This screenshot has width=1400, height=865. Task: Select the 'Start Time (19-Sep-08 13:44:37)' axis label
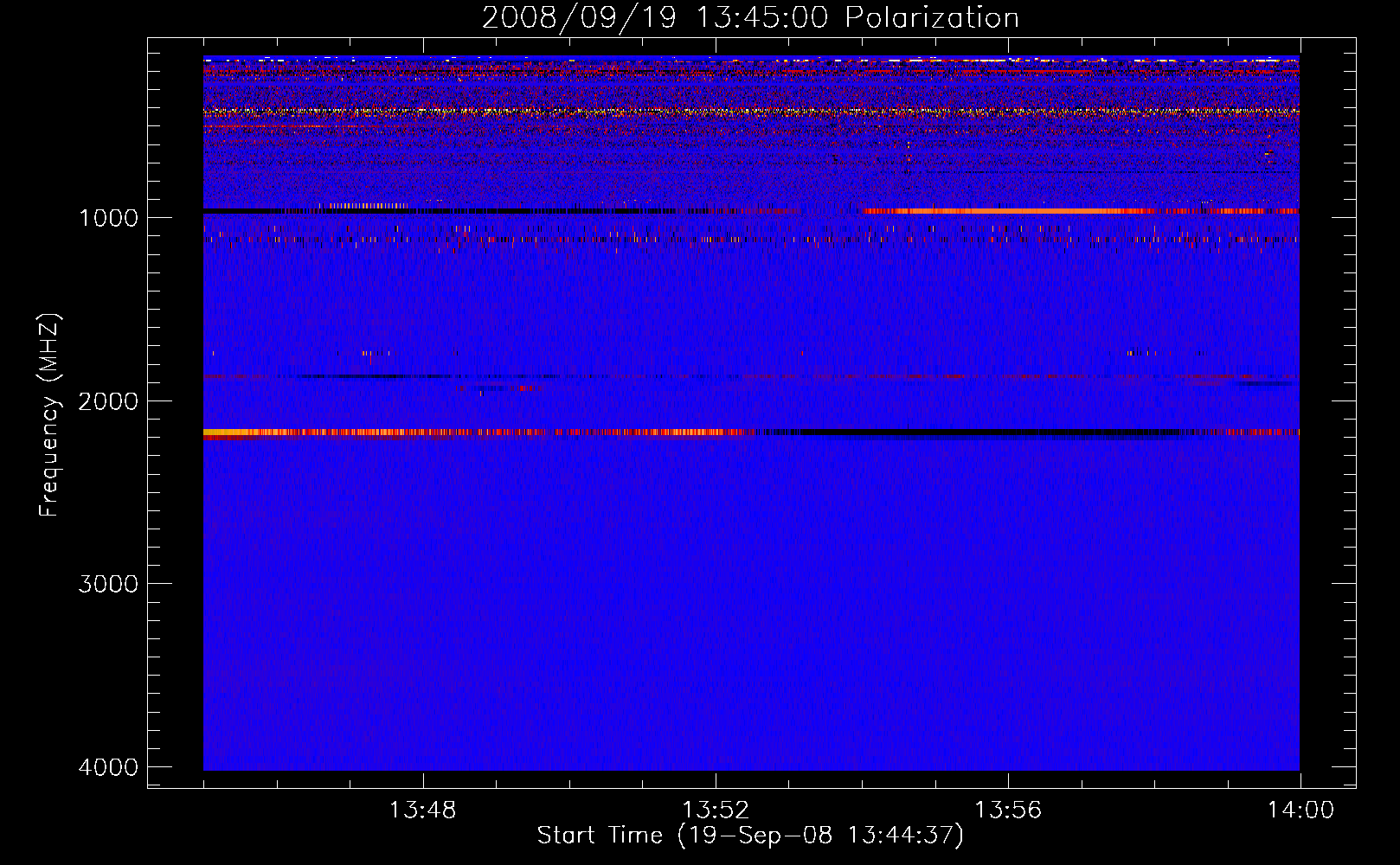(x=750, y=836)
